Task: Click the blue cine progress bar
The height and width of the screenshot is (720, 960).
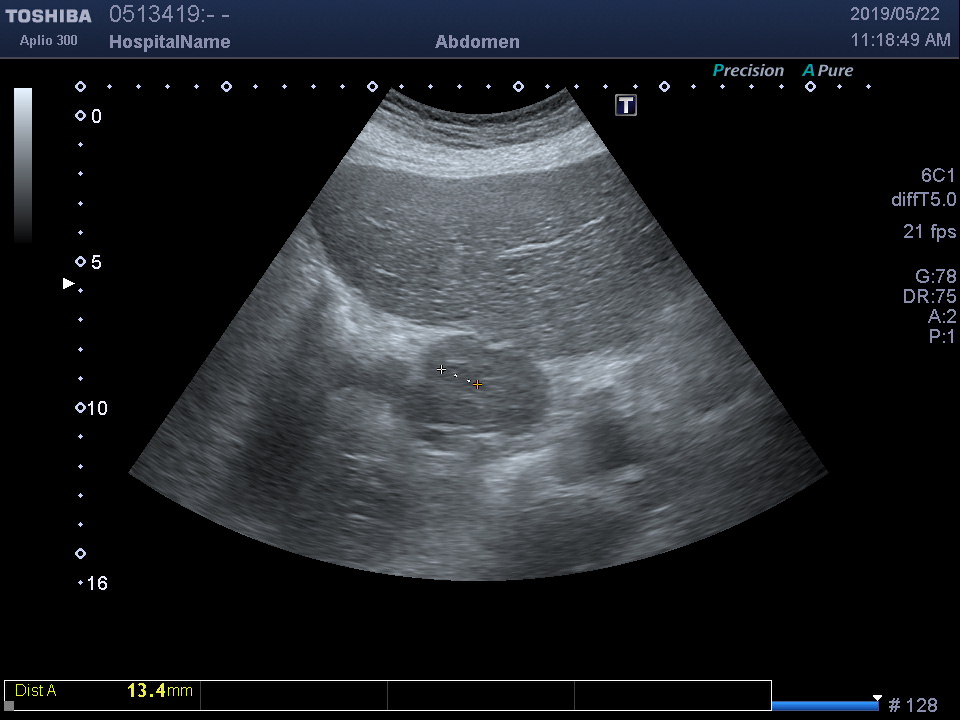Action: coord(824,706)
